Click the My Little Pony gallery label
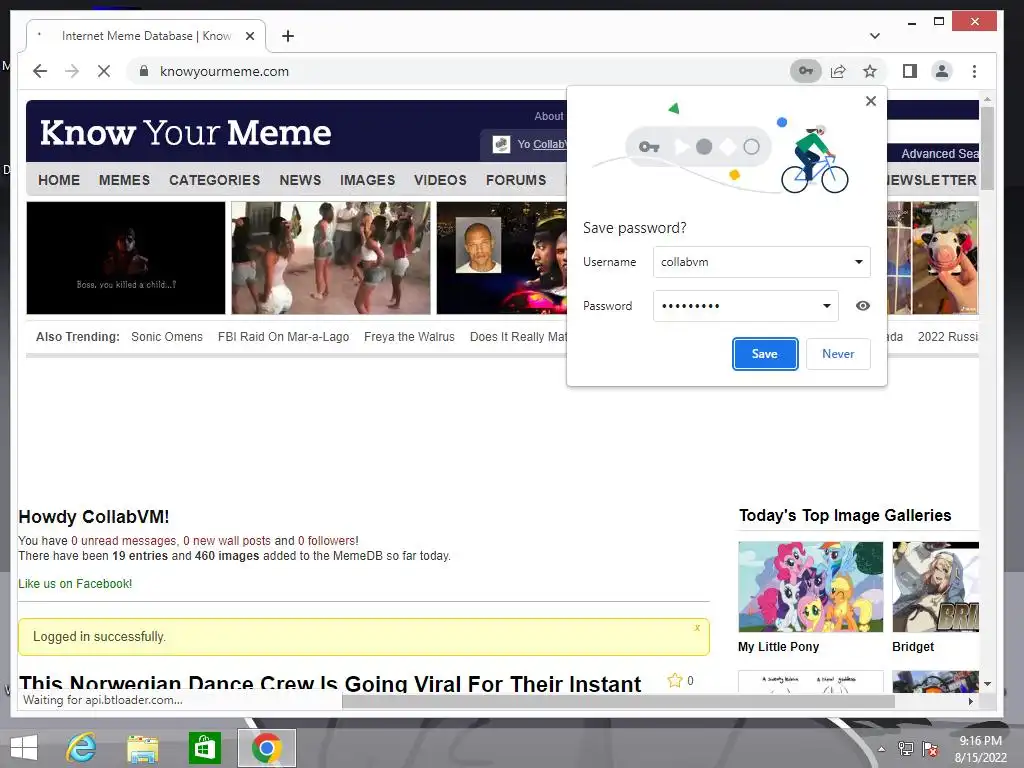 pyautogui.click(x=778, y=647)
